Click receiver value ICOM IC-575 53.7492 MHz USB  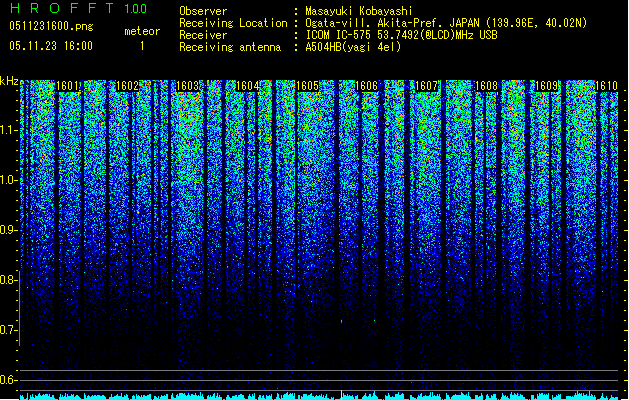402,35
